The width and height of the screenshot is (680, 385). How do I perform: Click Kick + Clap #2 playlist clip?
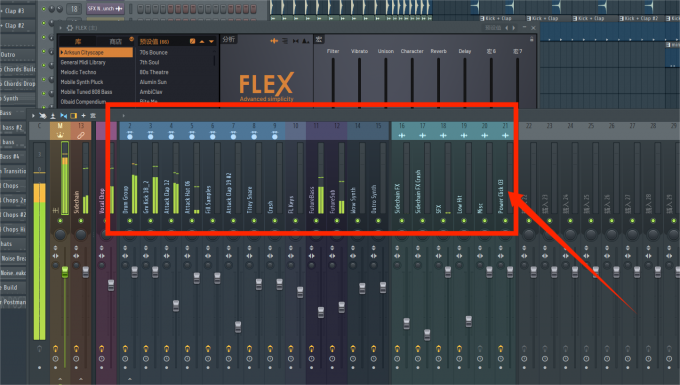pyautogui.click(x=642, y=18)
